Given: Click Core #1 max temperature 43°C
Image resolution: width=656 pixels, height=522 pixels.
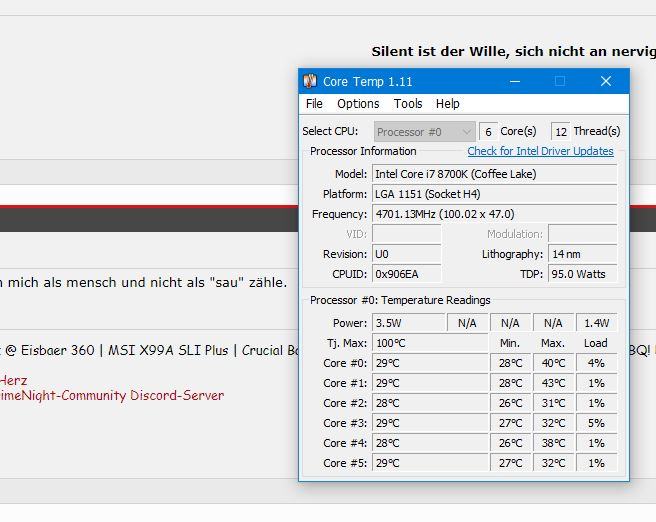Looking at the screenshot, I should pyautogui.click(x=553, y=383).
